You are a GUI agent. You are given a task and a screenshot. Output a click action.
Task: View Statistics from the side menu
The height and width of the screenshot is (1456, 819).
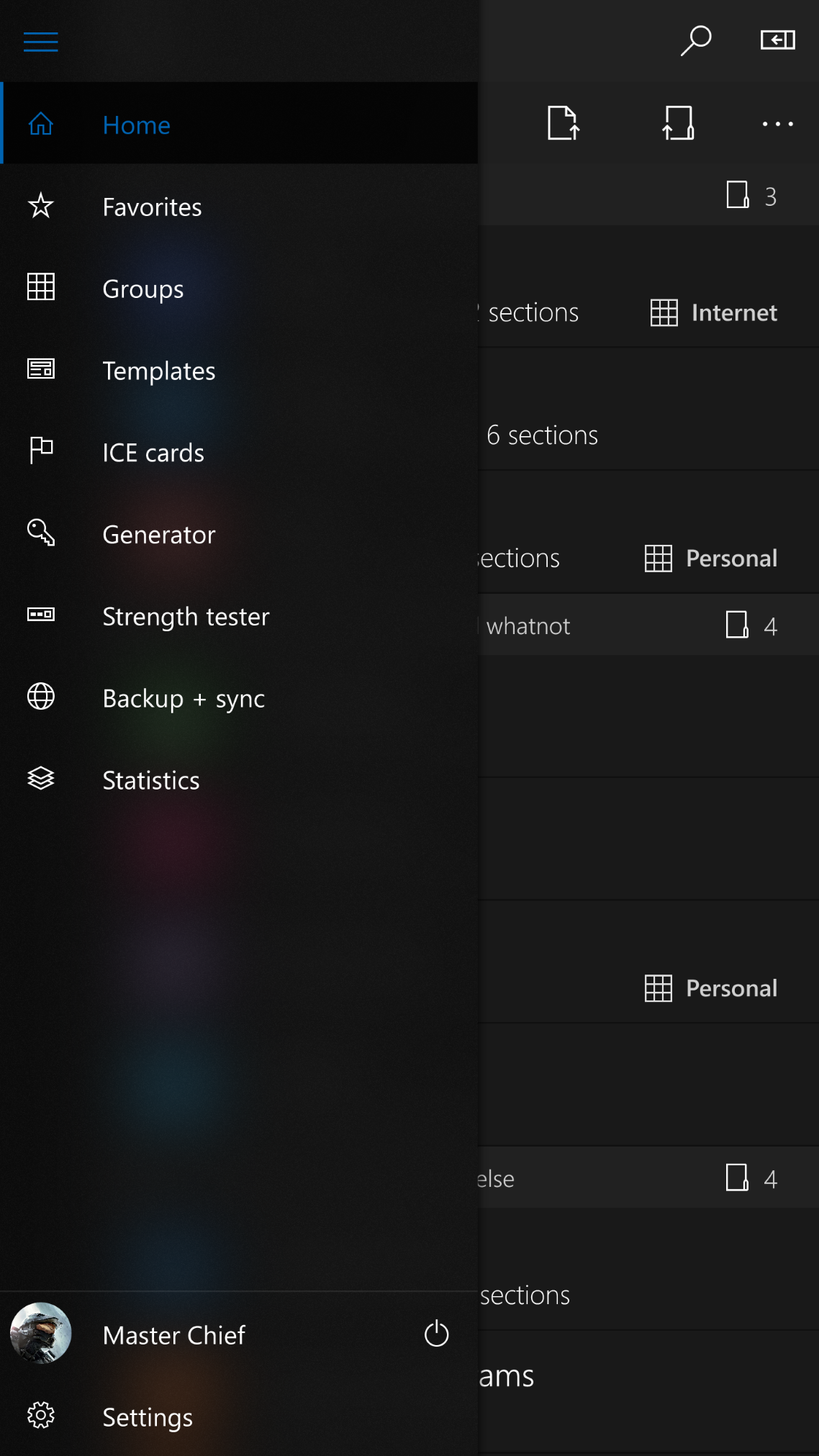[151, 780]
